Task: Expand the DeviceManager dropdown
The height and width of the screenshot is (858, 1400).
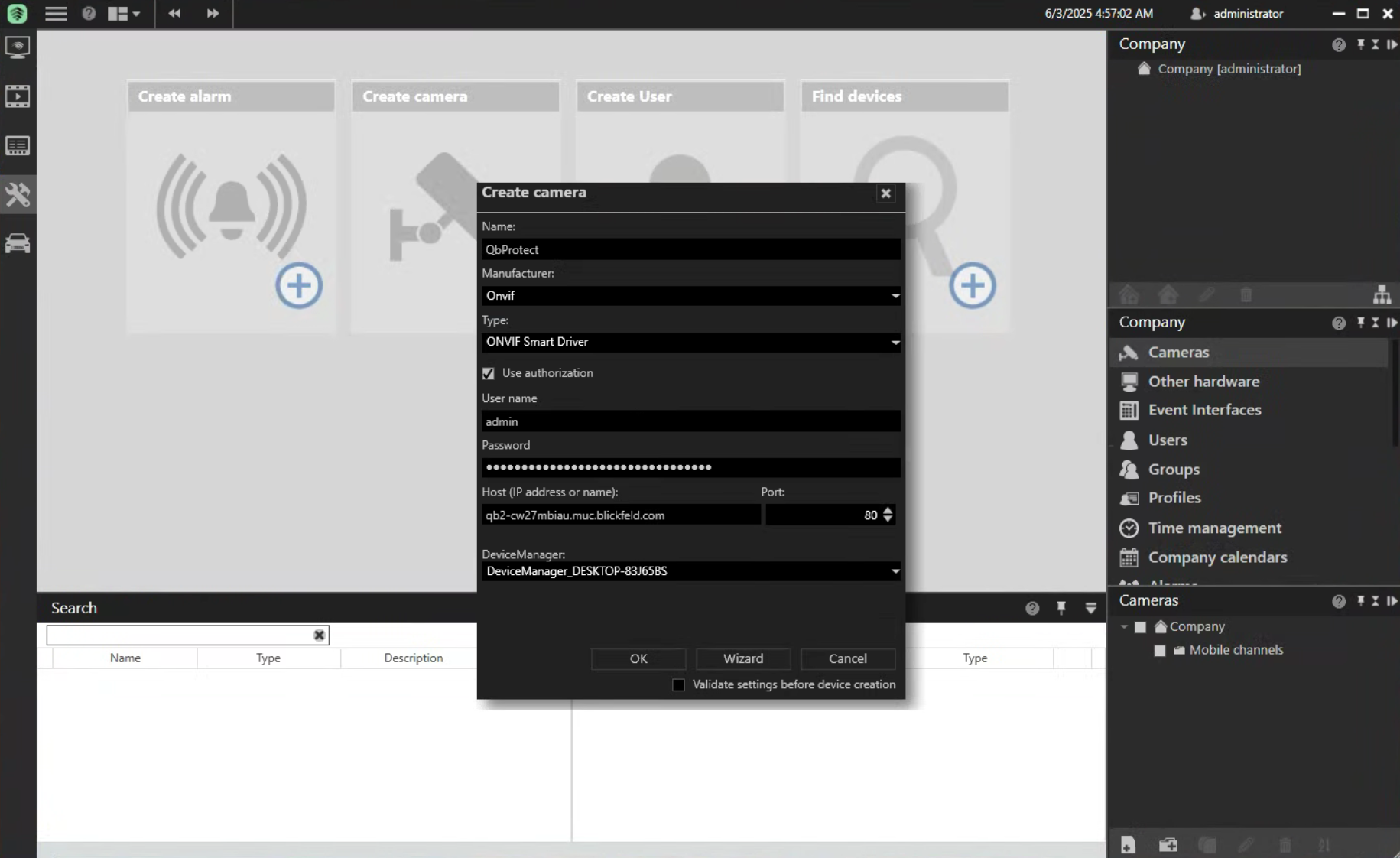Action: click(x=895, y=572)
